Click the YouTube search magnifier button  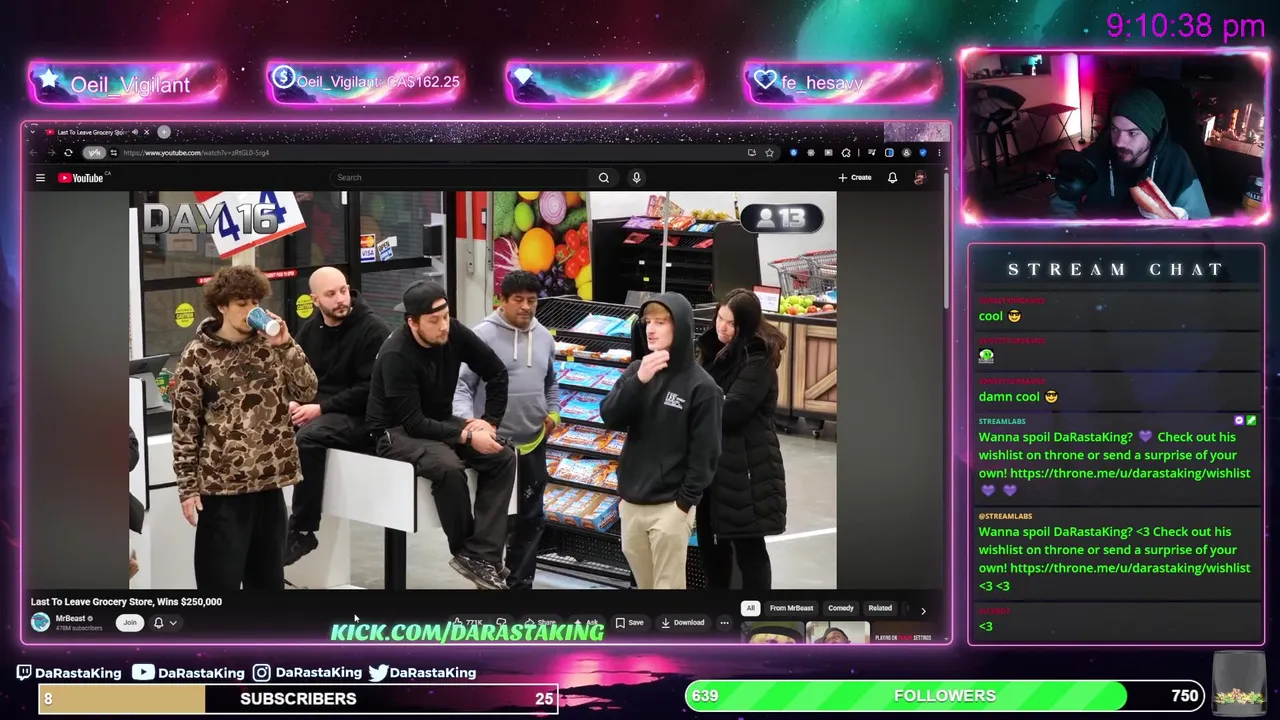tap(603, 177)
